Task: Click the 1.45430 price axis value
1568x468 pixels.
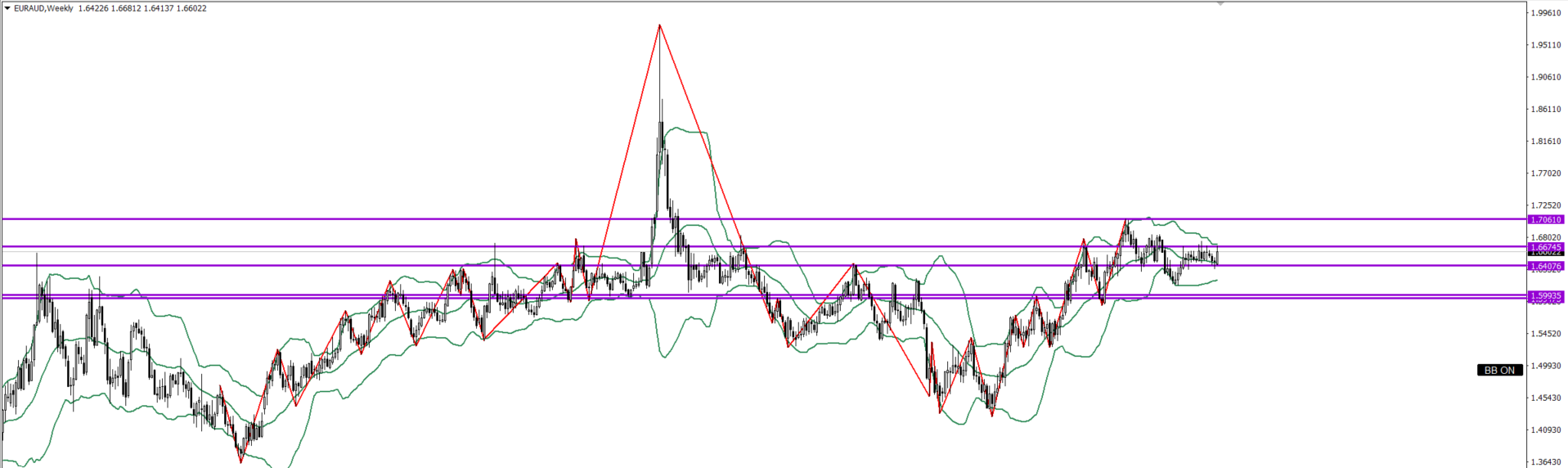Action: 1546,398
